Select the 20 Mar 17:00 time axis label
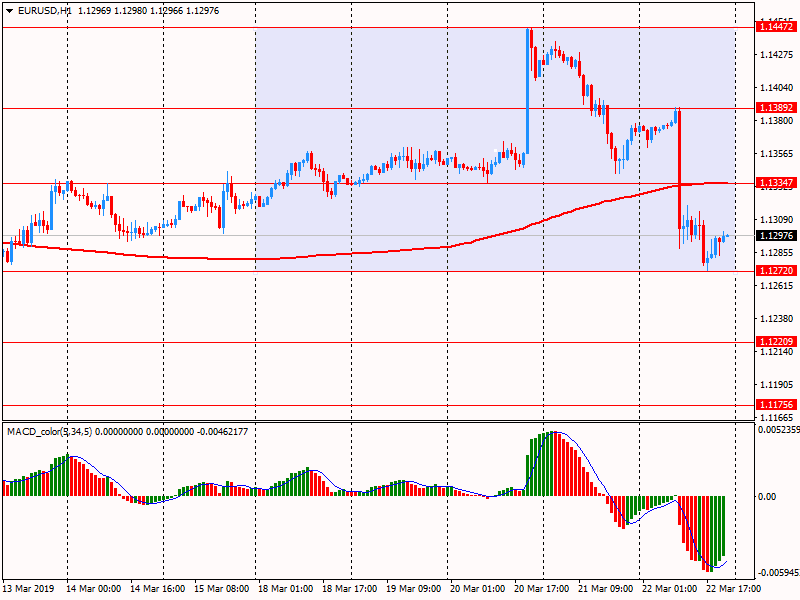The width and height of the screenshot is (800, 600). click(542, 589)
